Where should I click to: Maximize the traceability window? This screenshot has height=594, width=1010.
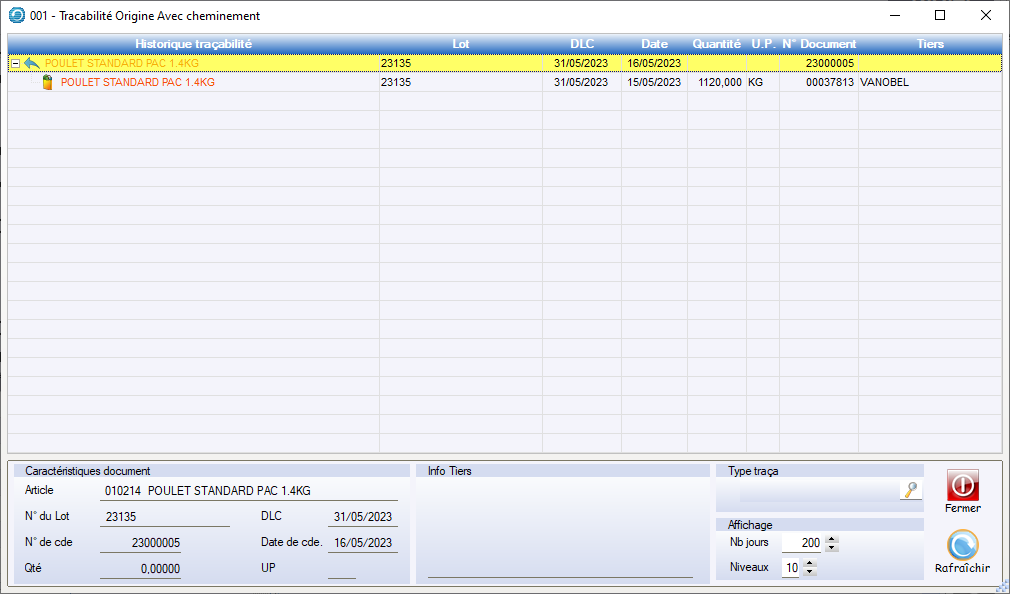[x=939, y=15]
